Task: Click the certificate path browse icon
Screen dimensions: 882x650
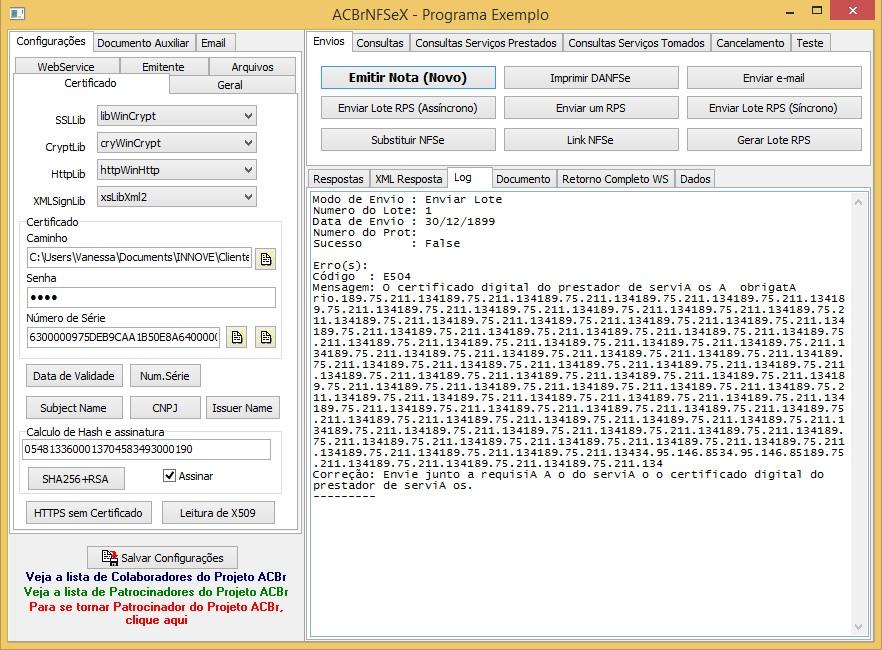Action: [x=266, y=259]
